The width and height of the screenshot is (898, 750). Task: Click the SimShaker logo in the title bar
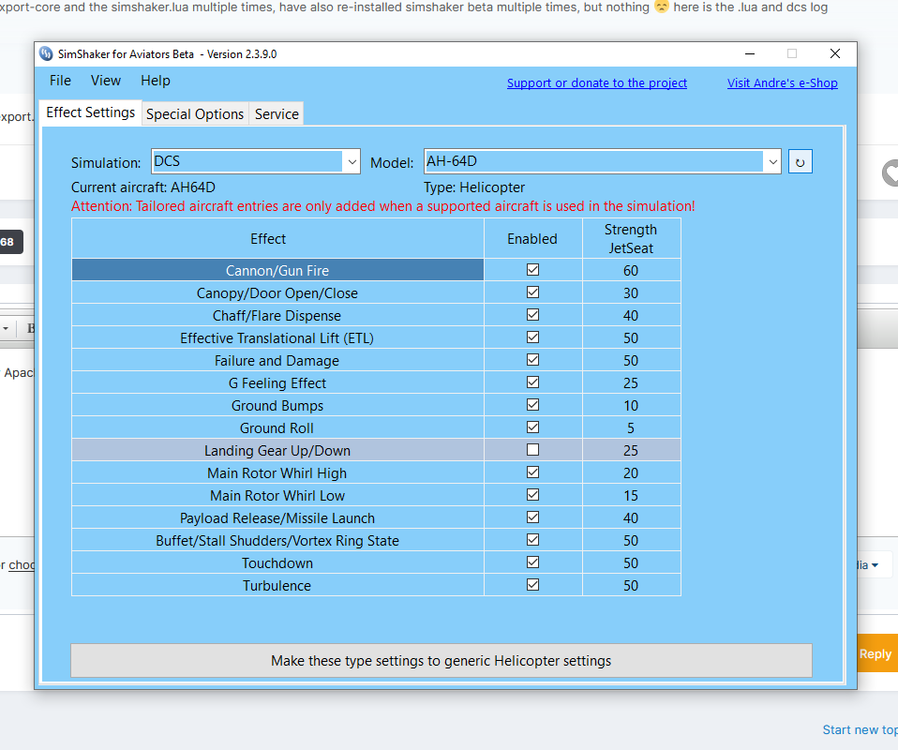[44, 54]
